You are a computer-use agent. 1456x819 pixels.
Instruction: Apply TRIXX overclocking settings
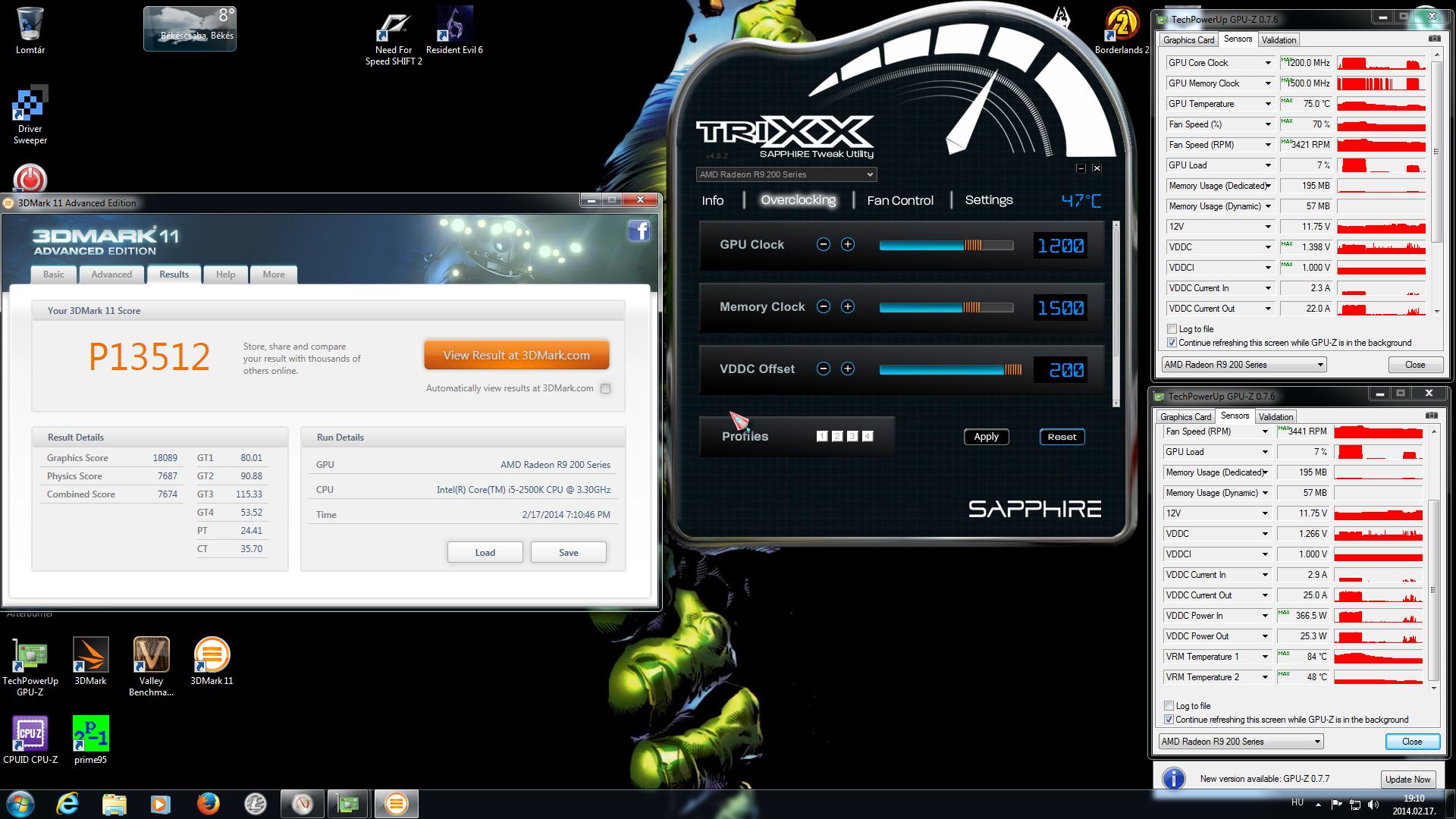pyautogui.click(x=986, y=437)
